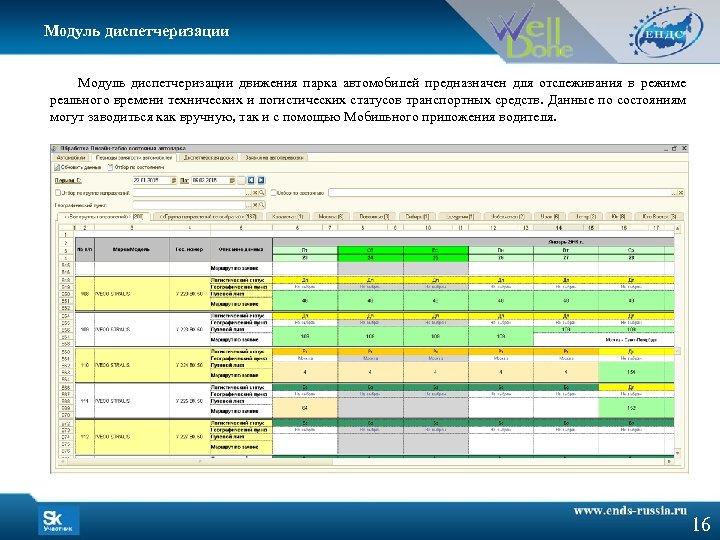Click into the По end date field
The width and height of the screenshot is (720, 540).
(x=210, y=180)
